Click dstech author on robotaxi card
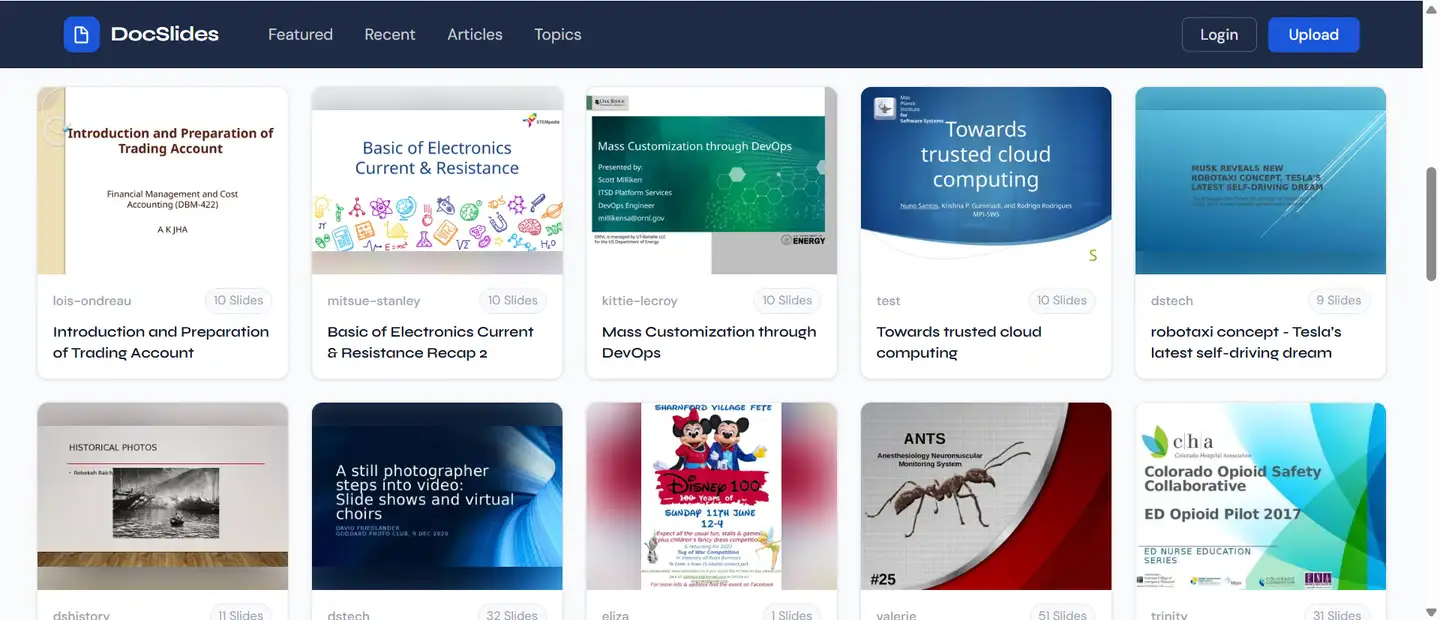 point(1172,301)
